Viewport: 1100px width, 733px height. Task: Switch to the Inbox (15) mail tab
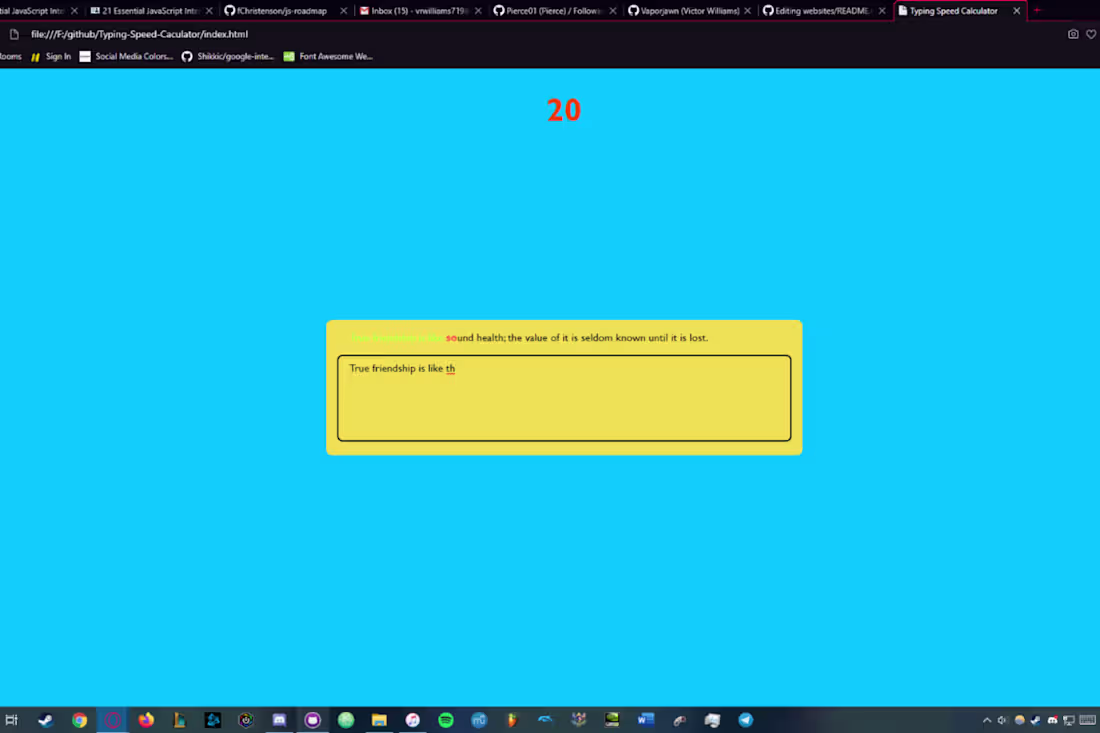pyautogui.click(x=420, y=11)
